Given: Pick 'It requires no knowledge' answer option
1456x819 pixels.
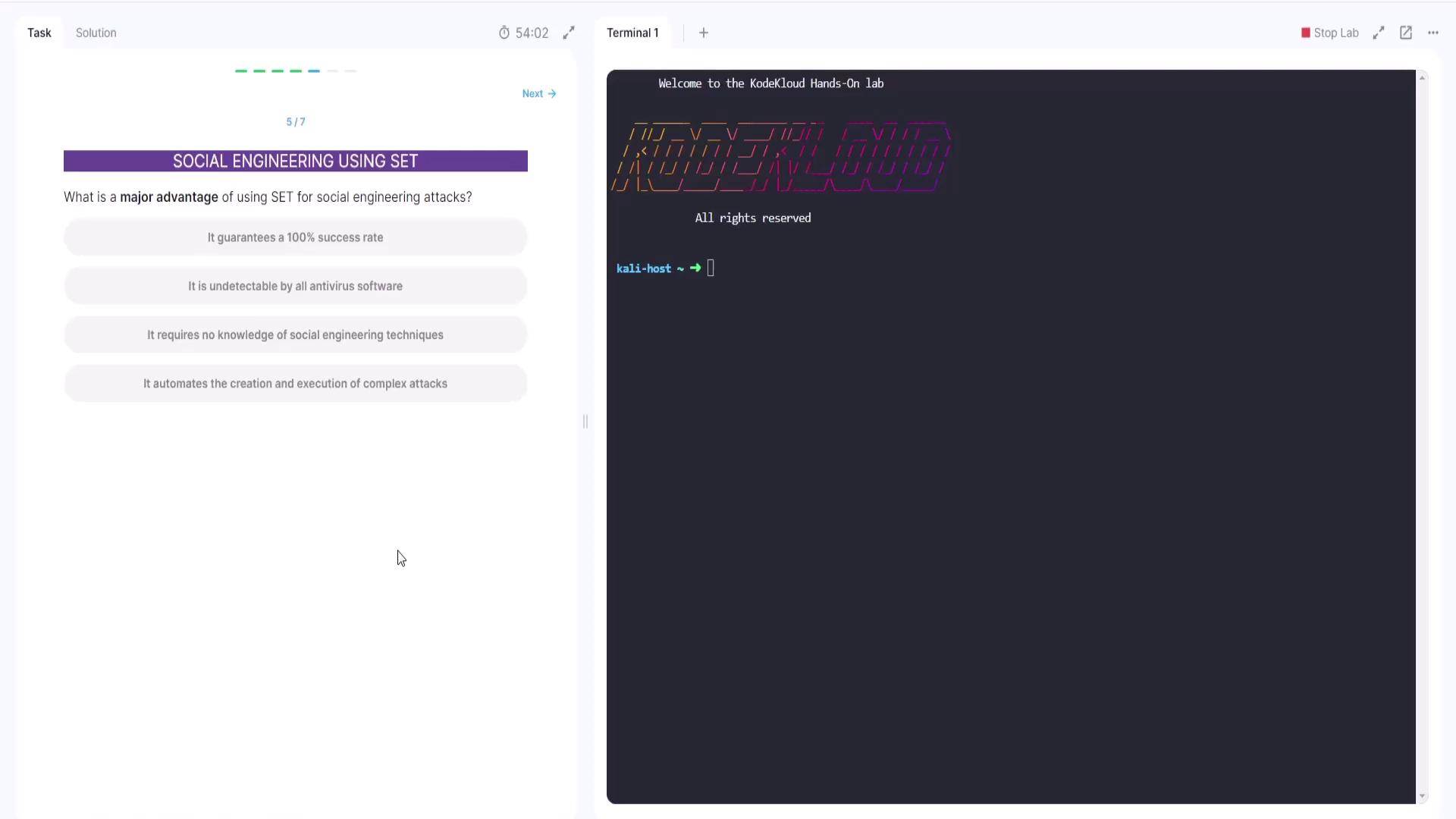Looking at the screenshot, I should tap(295, 334).
